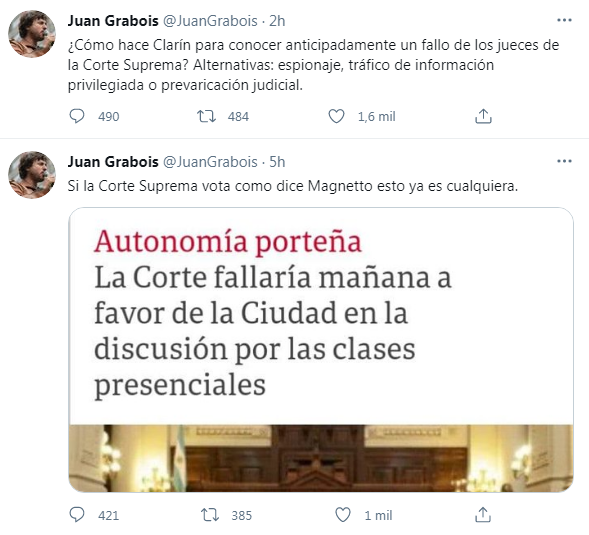The image size is (589, 535).
Task: Share the first tweet using share icon
Action: 483,116
